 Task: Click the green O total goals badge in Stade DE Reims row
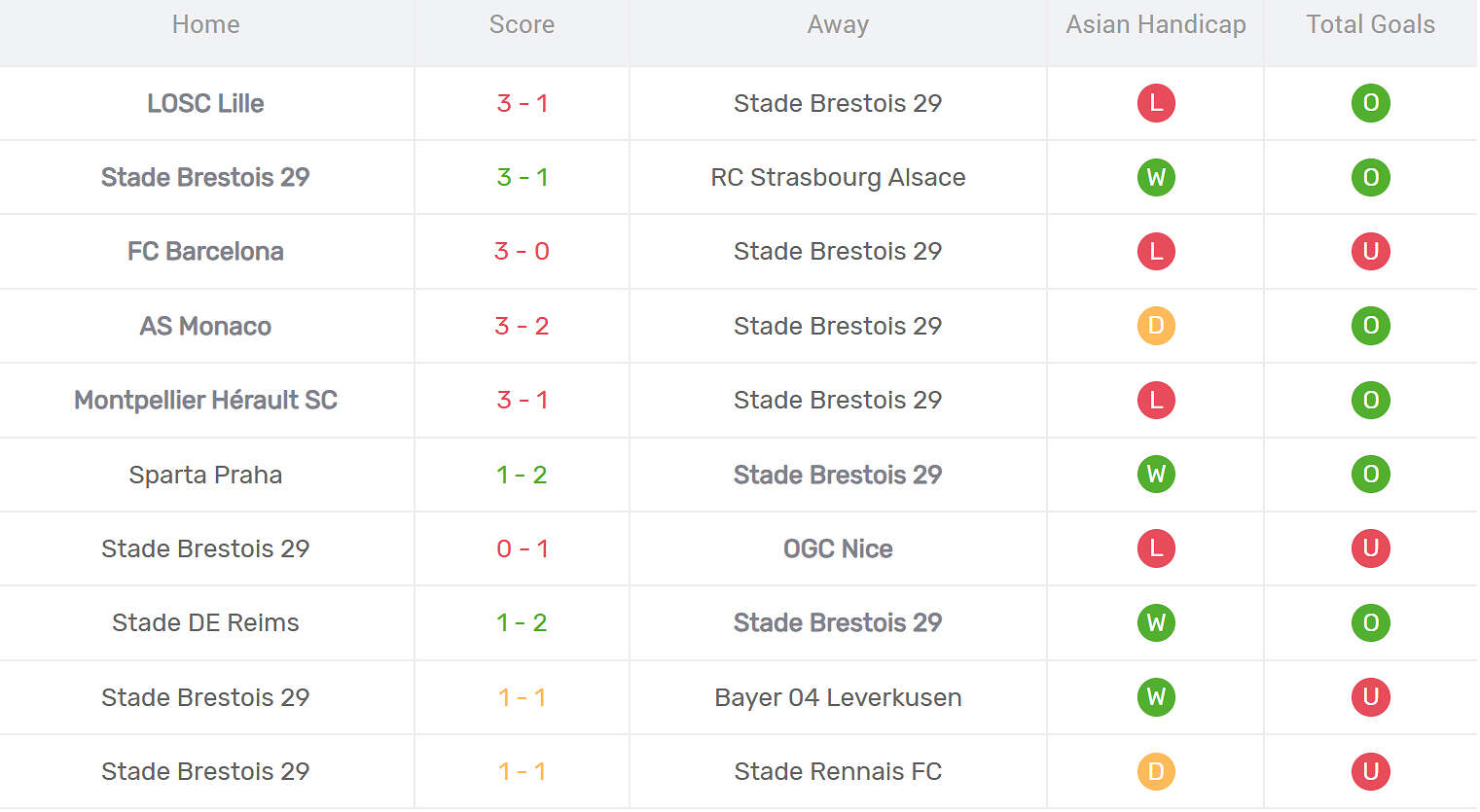pos(1370,622)
